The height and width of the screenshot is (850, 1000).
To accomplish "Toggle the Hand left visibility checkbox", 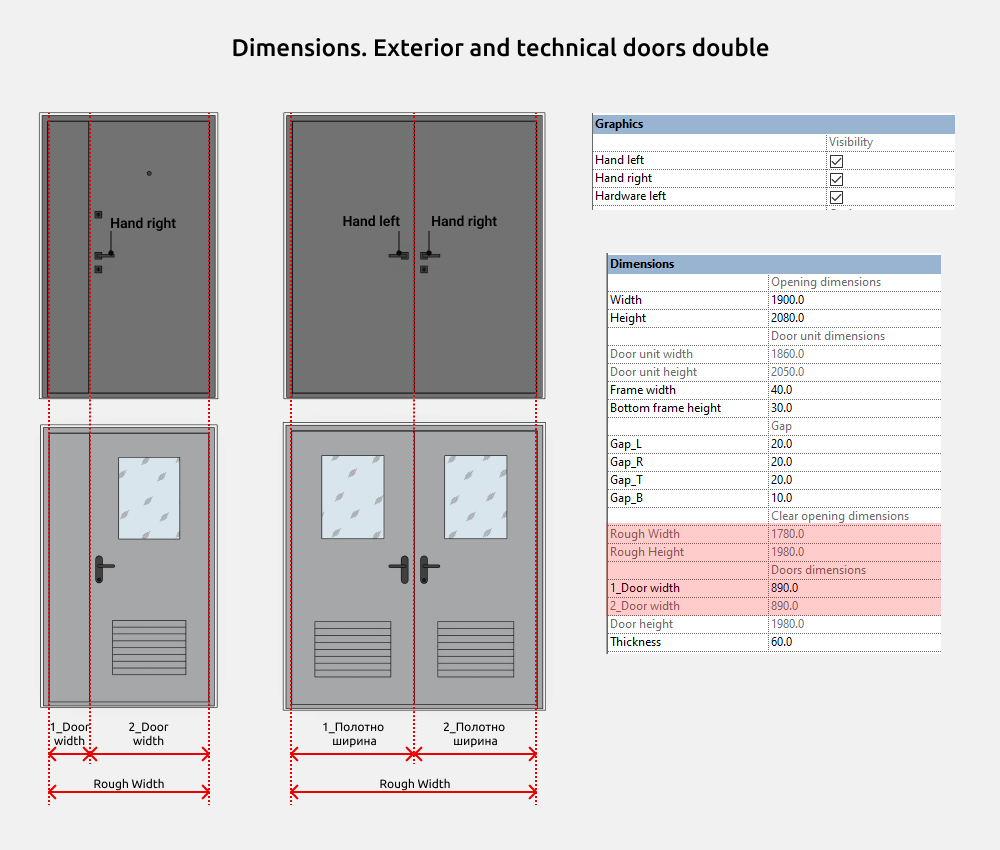I will click(x=836, y=161).
